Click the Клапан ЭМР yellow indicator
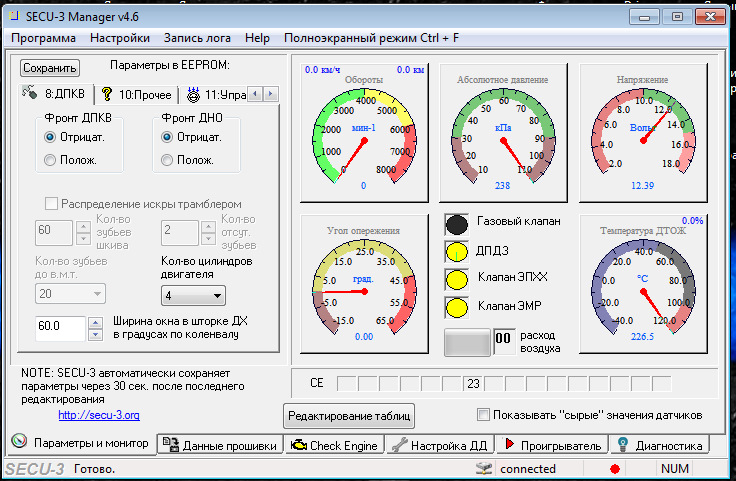The width and height of the screenshot is (736, 481). [x=457, y=308]
